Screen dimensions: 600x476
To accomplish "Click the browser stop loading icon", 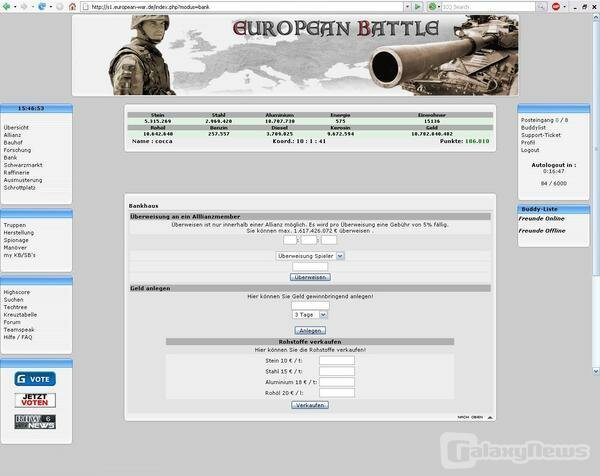I will coord(60,7).
